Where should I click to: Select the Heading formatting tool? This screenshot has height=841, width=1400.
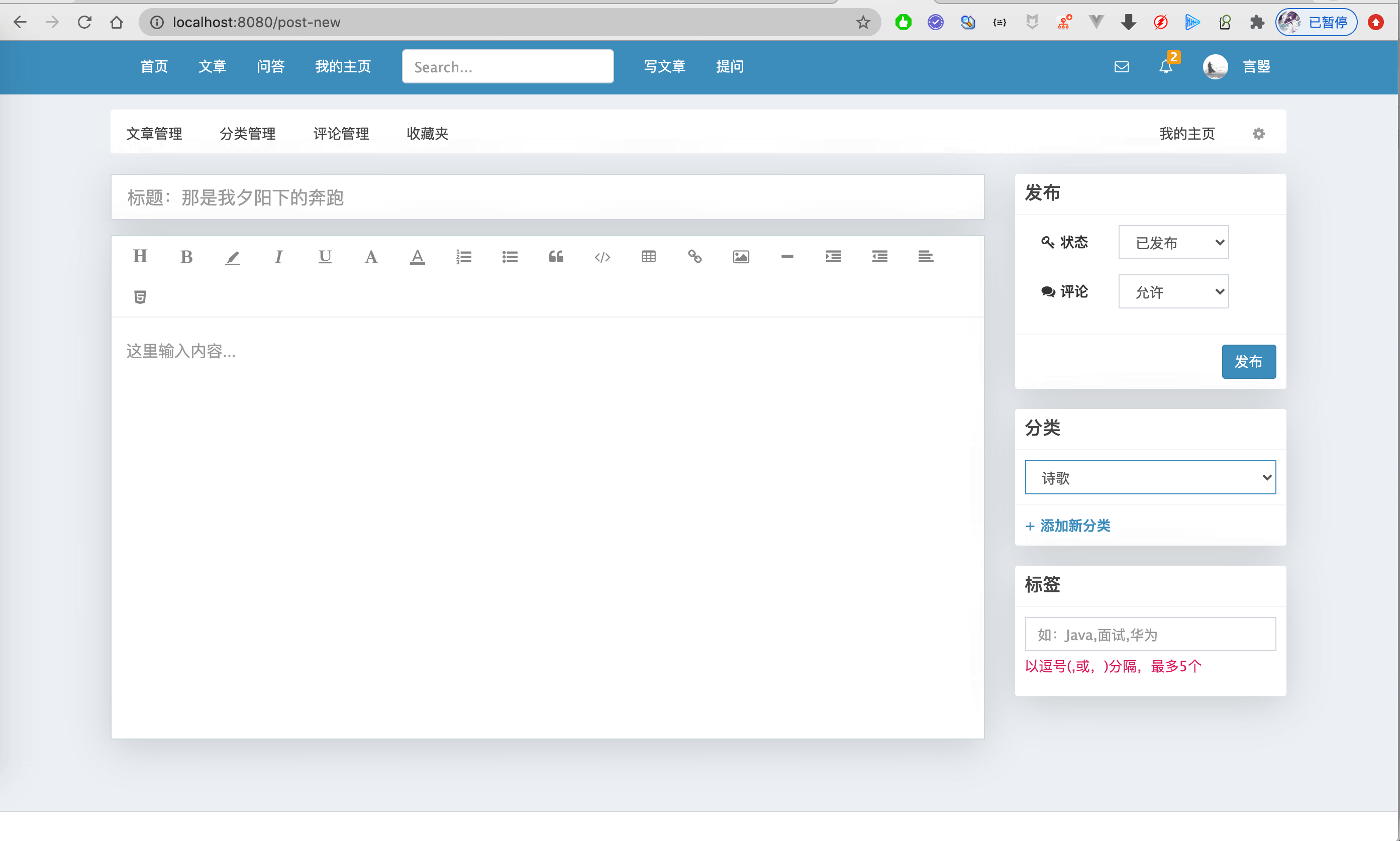click(140, 256)
